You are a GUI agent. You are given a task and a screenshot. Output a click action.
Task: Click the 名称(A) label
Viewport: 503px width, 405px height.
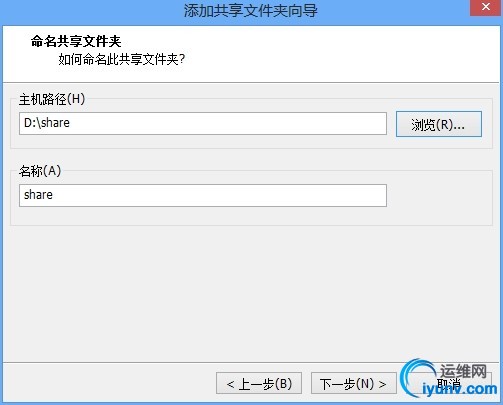pyautogui.click(x=40, y=171)
